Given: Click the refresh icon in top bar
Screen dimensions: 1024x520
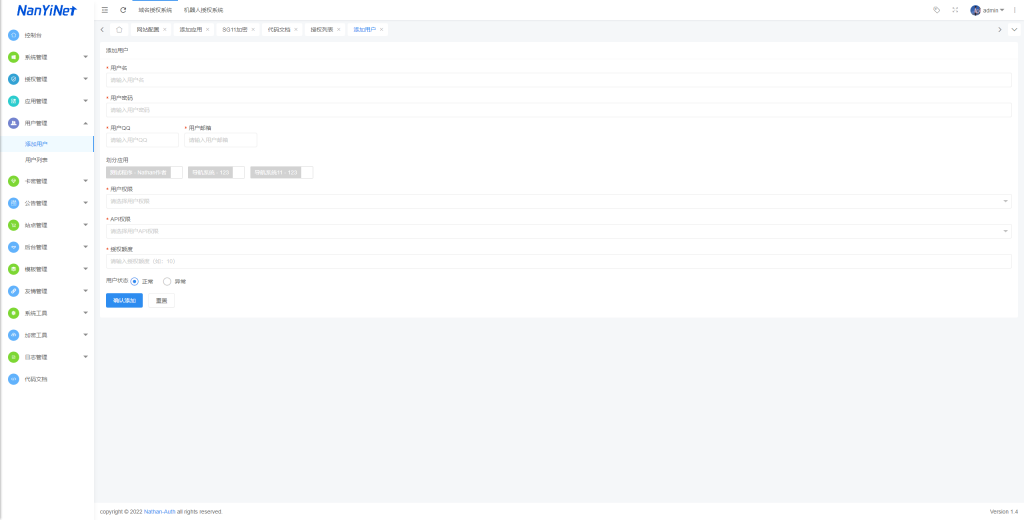Looking at the screenshot, I should [x=123, y=10].
